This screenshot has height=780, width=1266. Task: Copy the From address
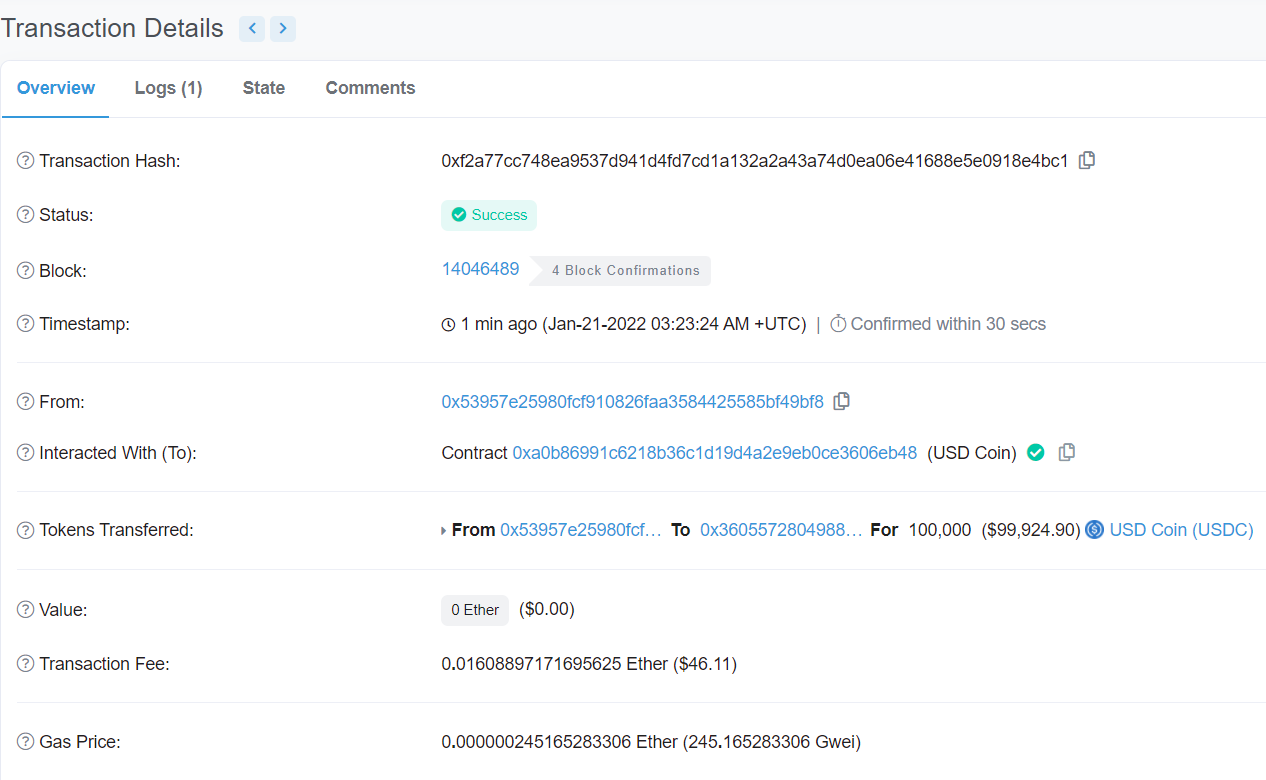coord(842,401)
